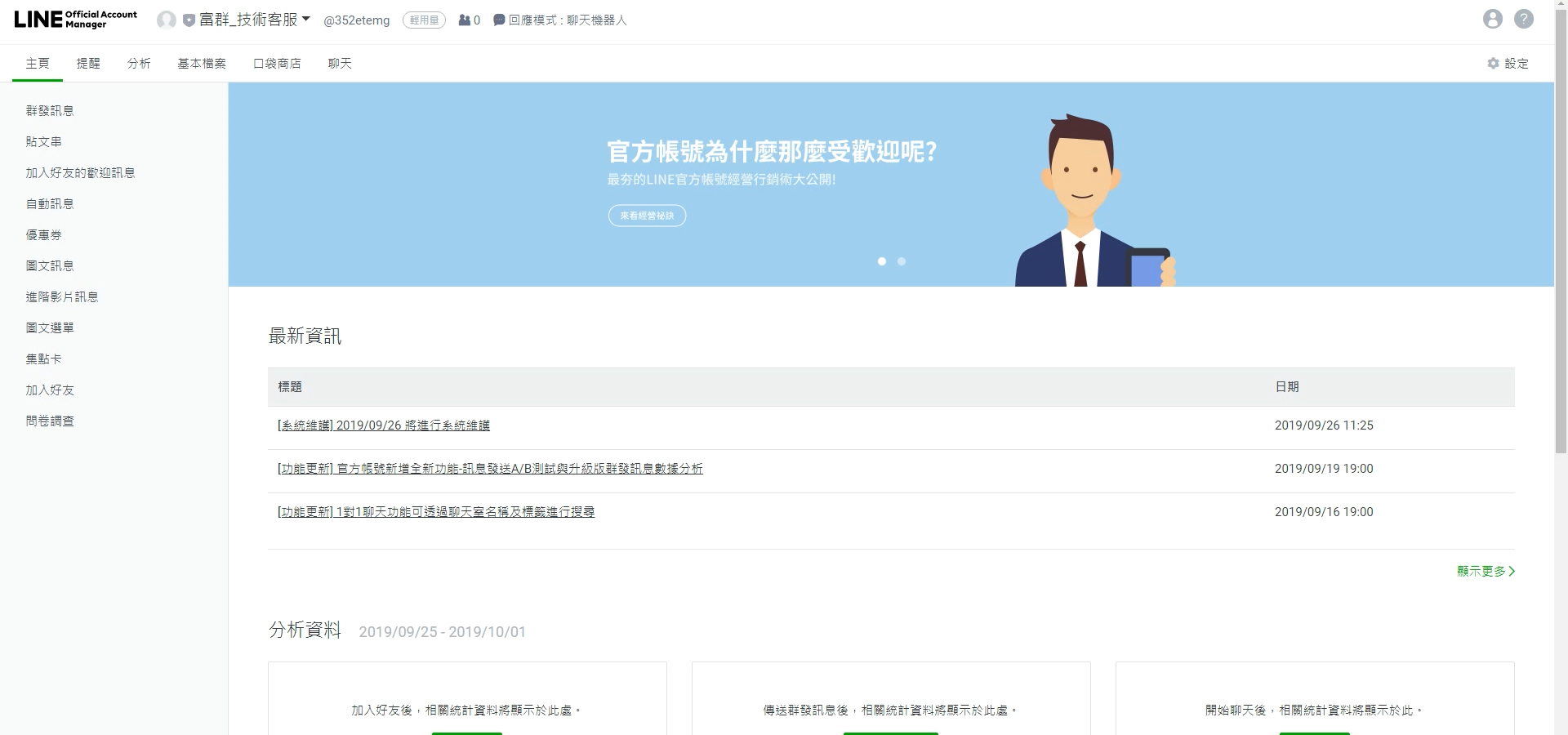Click the 日期 column header
Image resolution: width=1568 pixels, height=735 pixels.
1287,387
